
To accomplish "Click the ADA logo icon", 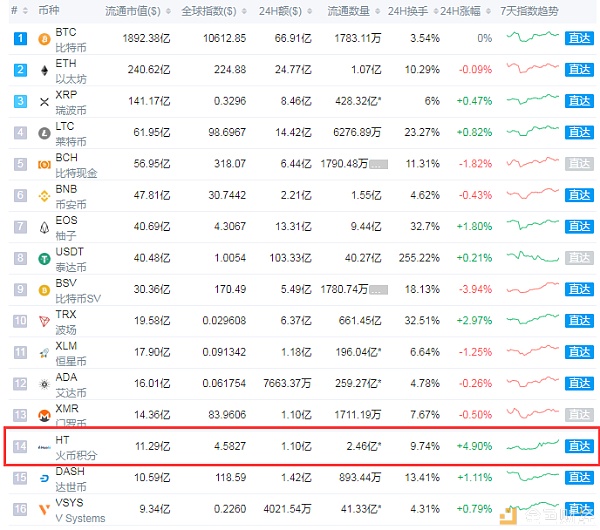I will pos(44,384).
